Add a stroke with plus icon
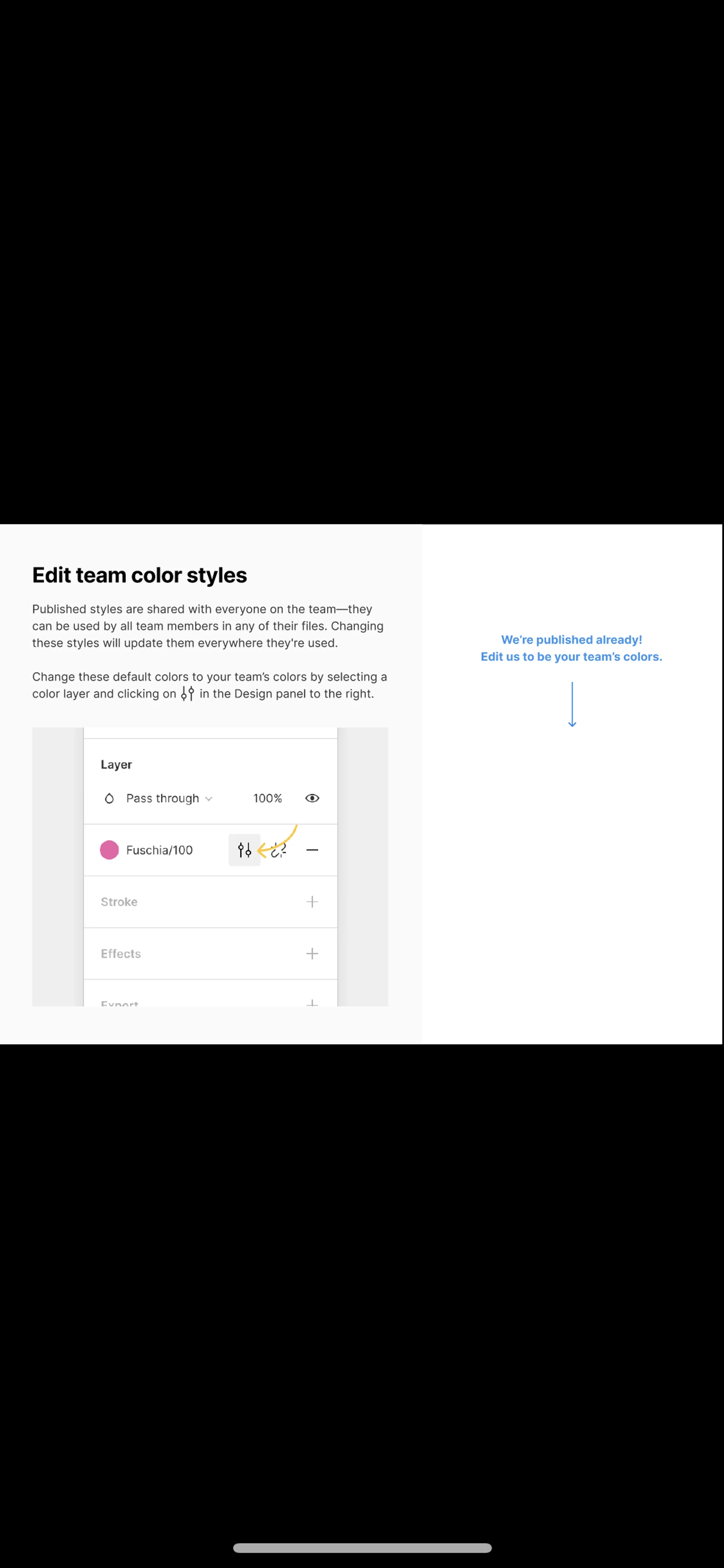724x1568 pixels. tap(312, 901)
